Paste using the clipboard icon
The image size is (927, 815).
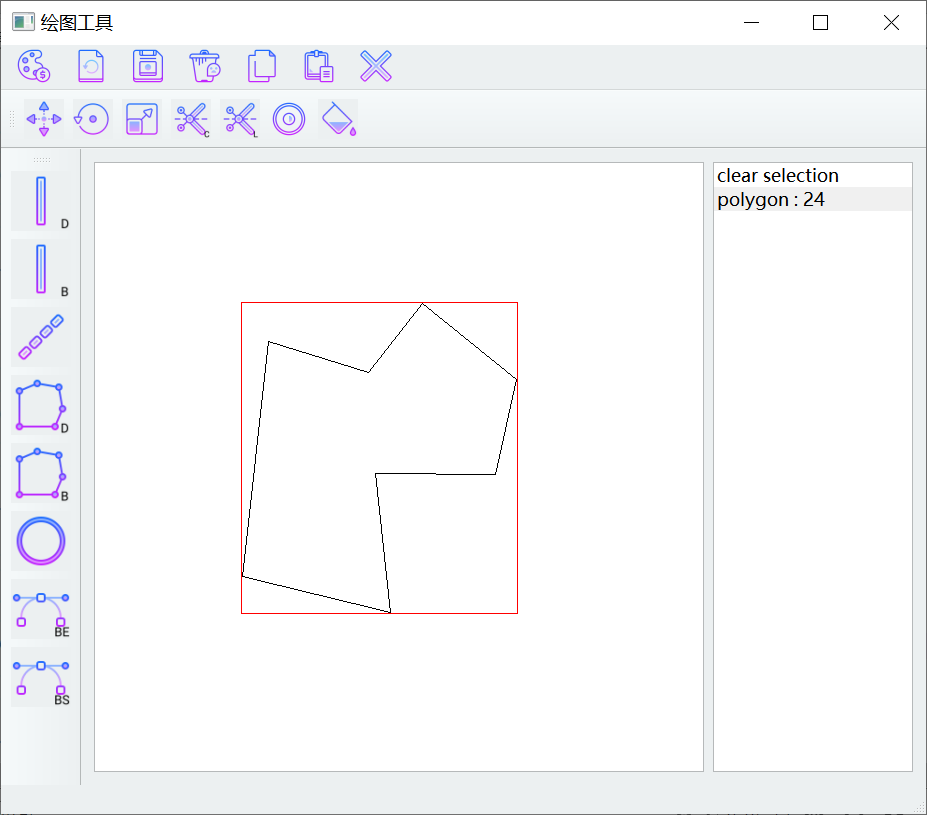pyautogui.click(x=319, y=66)
